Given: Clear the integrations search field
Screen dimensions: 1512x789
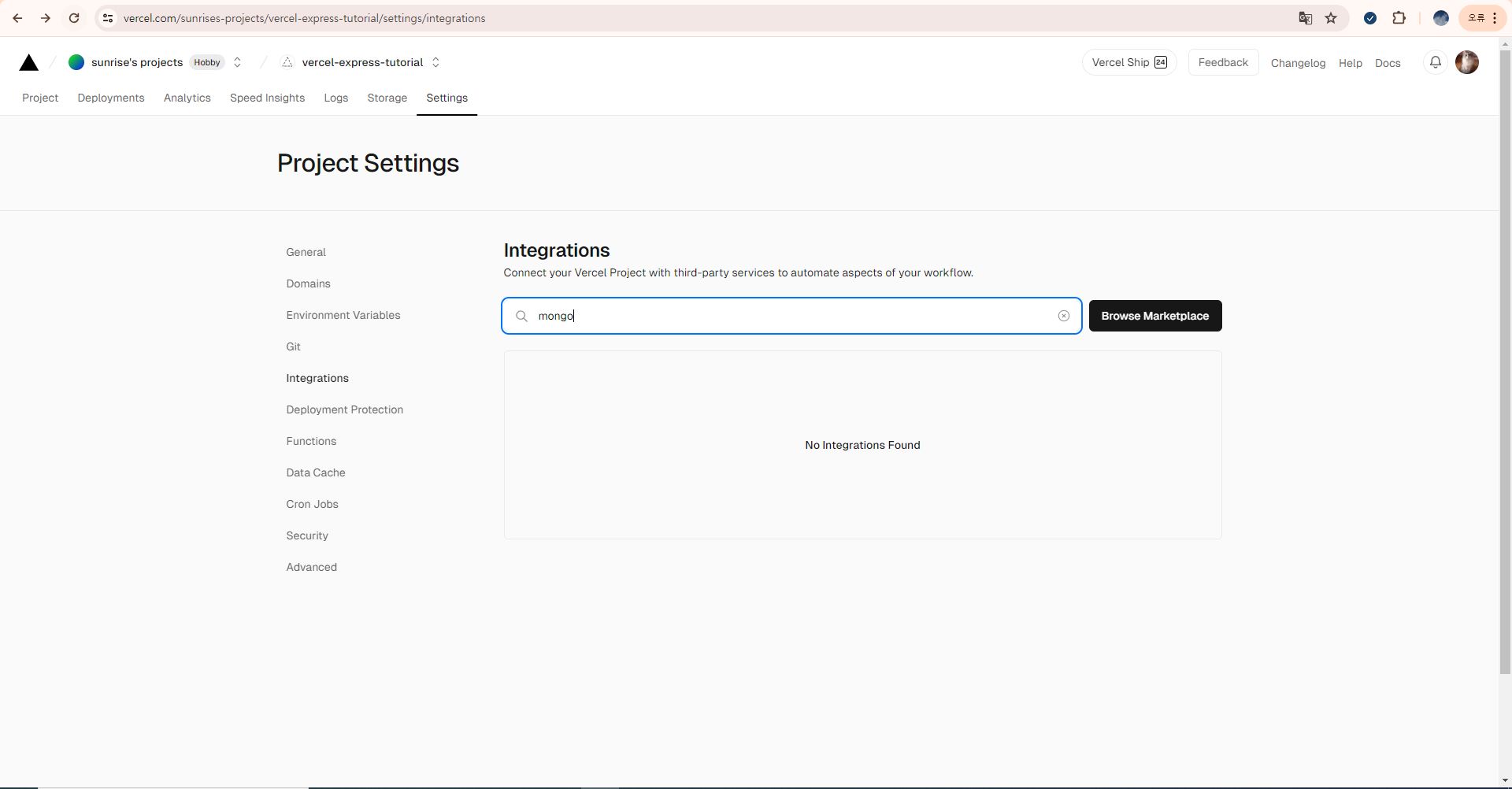Looking at the screenshot, I should 1064,316.
